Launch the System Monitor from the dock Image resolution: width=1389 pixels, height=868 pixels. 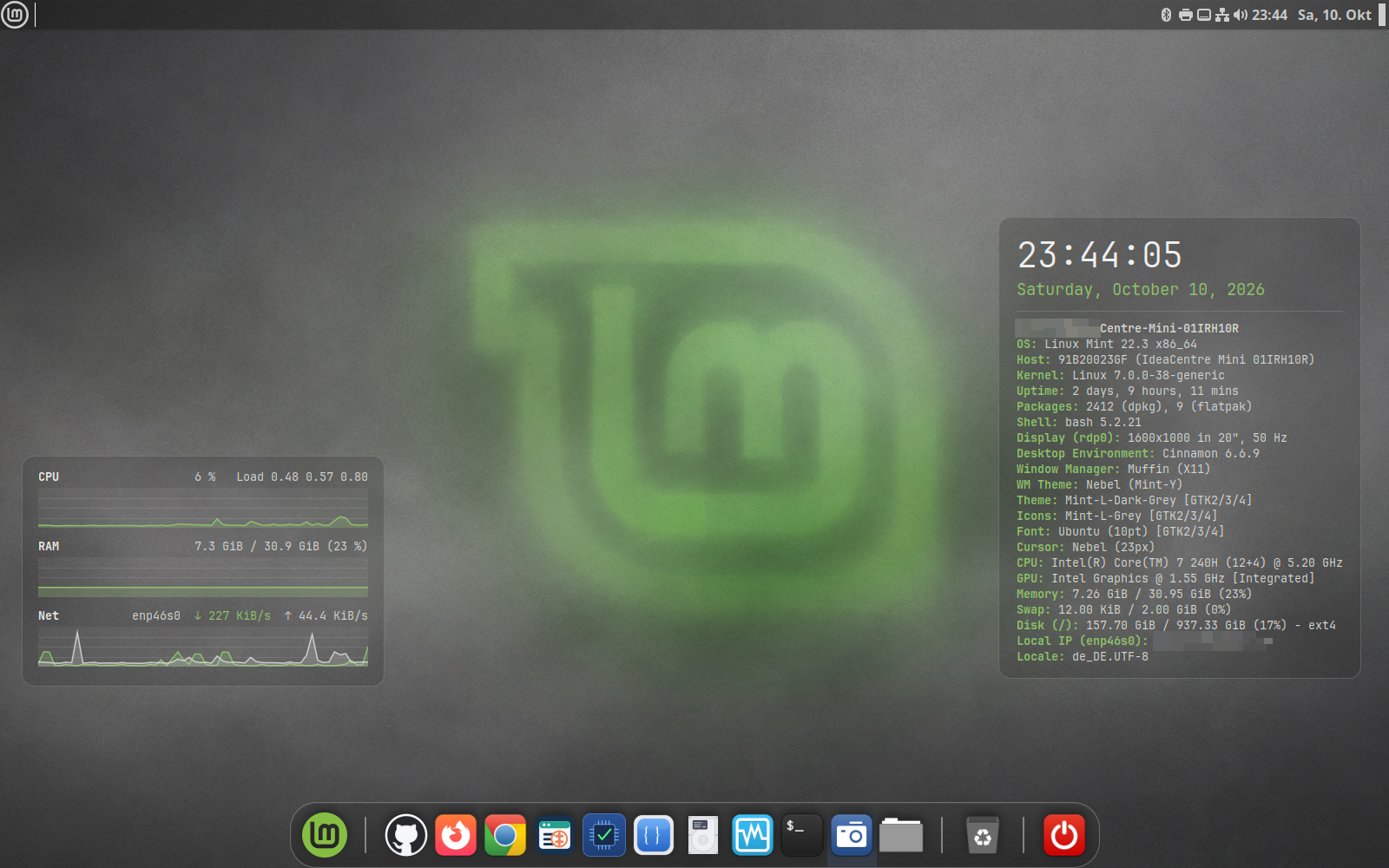tap(753, 836)
